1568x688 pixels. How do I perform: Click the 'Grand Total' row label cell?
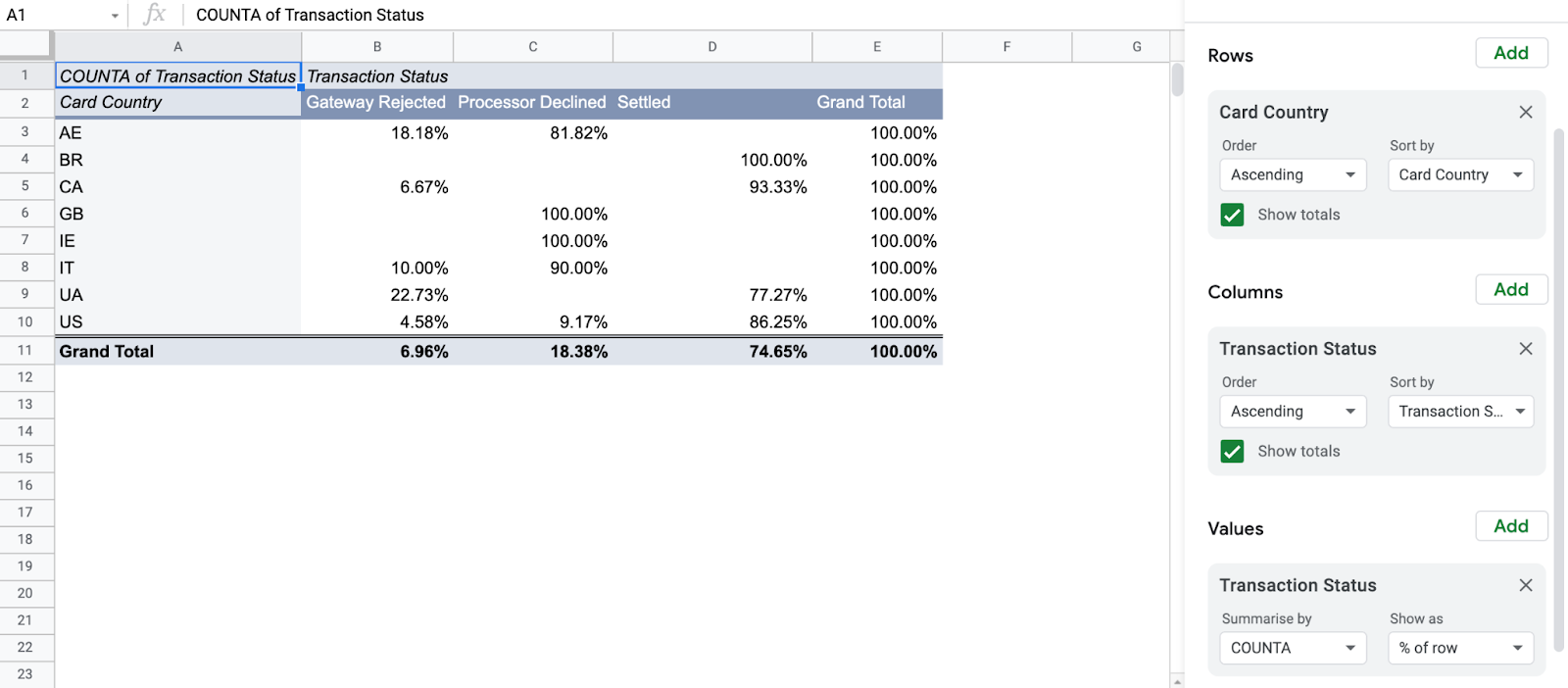[x=177, y=351]
